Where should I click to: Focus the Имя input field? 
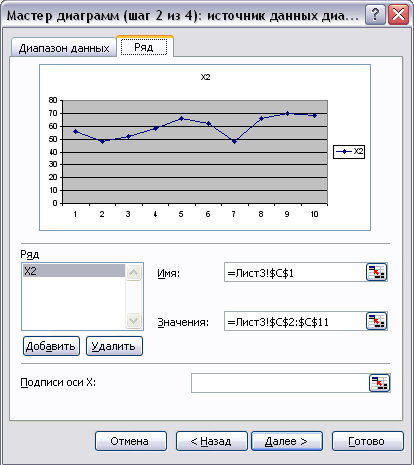pyautogui.click(x=295, y=272)
